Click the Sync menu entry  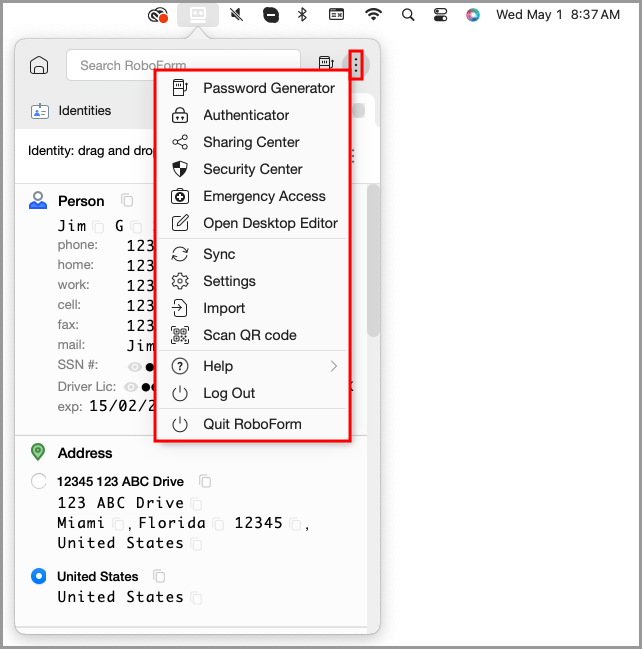[x=252, y=254]
